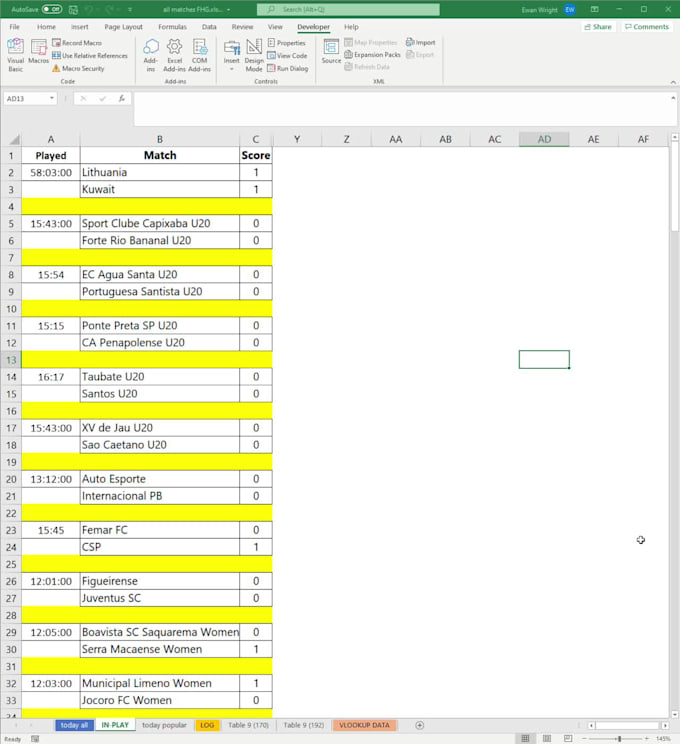
Task: Click the Save icon in title bar
Action: 73,9
